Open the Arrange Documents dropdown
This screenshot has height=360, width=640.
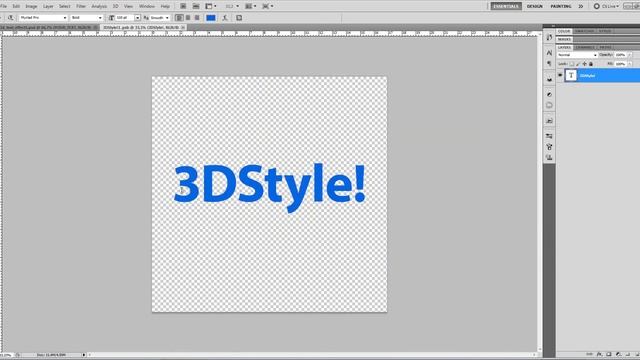[x=251, y=6]
